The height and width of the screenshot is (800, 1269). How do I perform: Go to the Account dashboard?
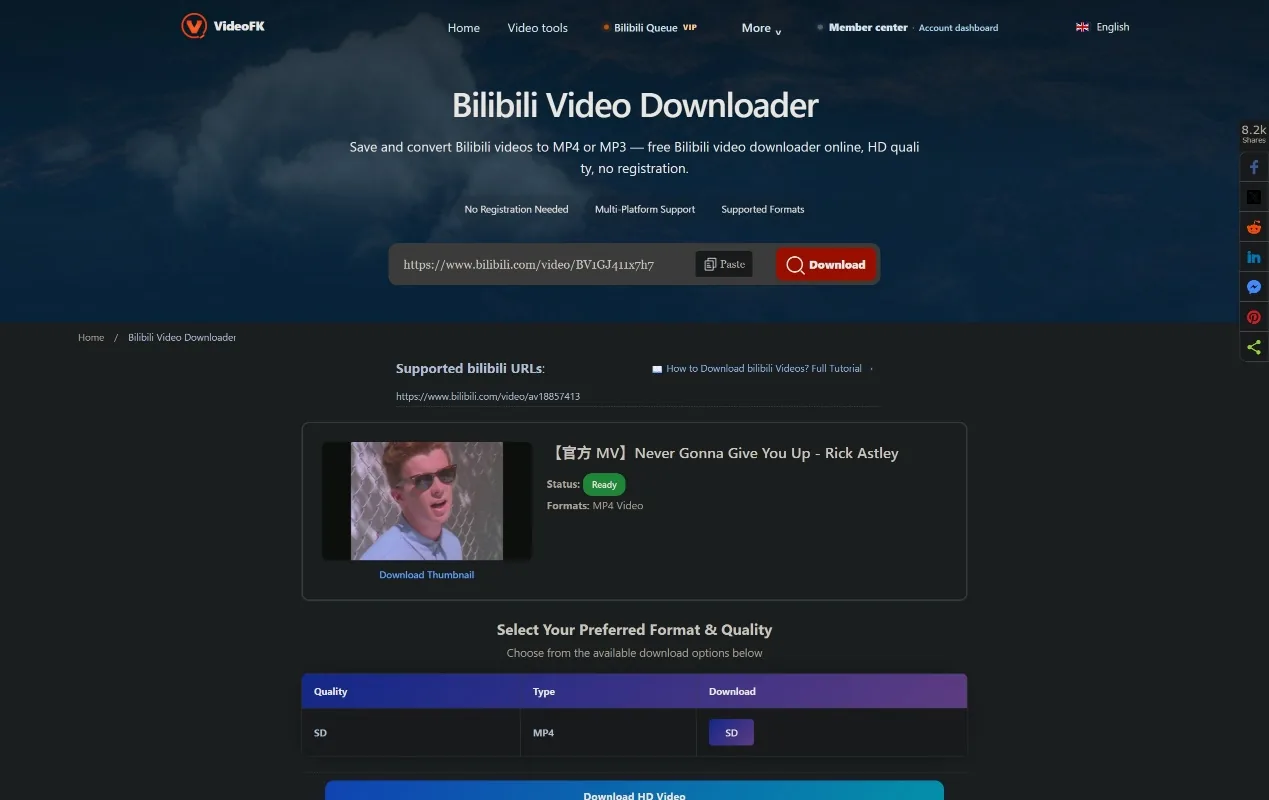[x=958, y=28]
